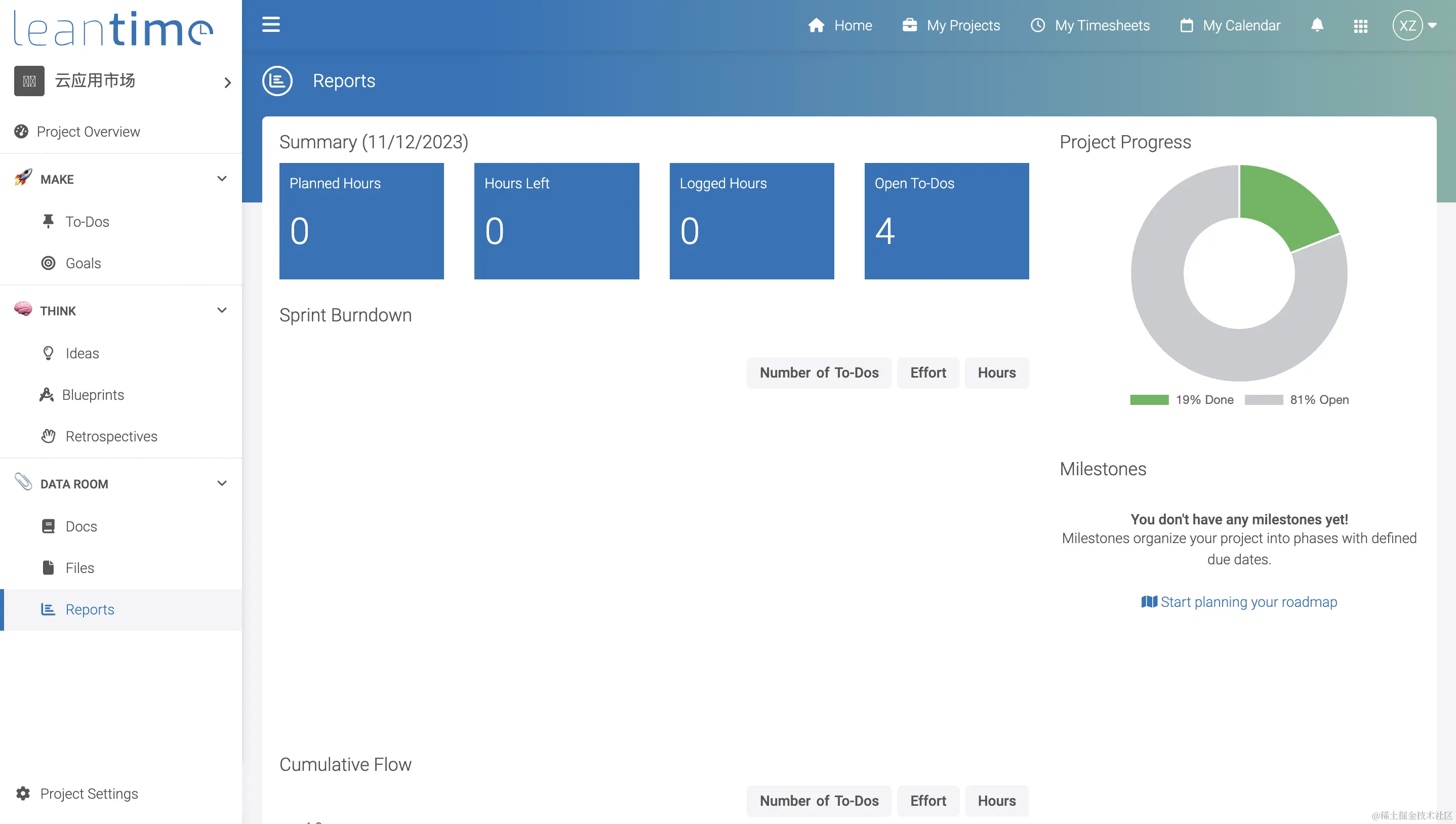This screenshot has width=1456, height=824.
Task: Click the THINK brain icon
Action: [x=23, y=309]
